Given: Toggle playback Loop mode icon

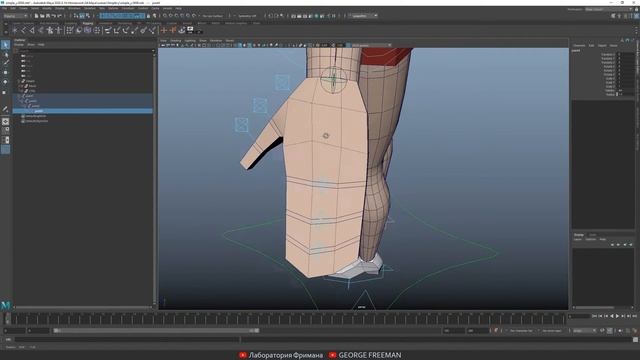Looking at the screenshot, I should pos(602,331).
